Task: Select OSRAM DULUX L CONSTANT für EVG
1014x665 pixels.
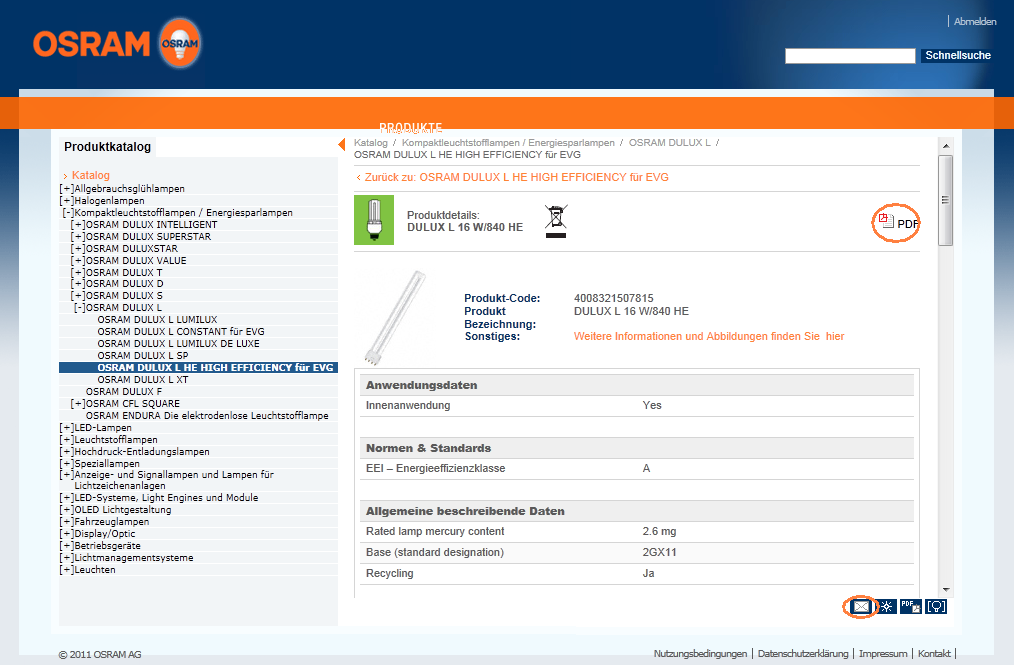Action: 181,332
